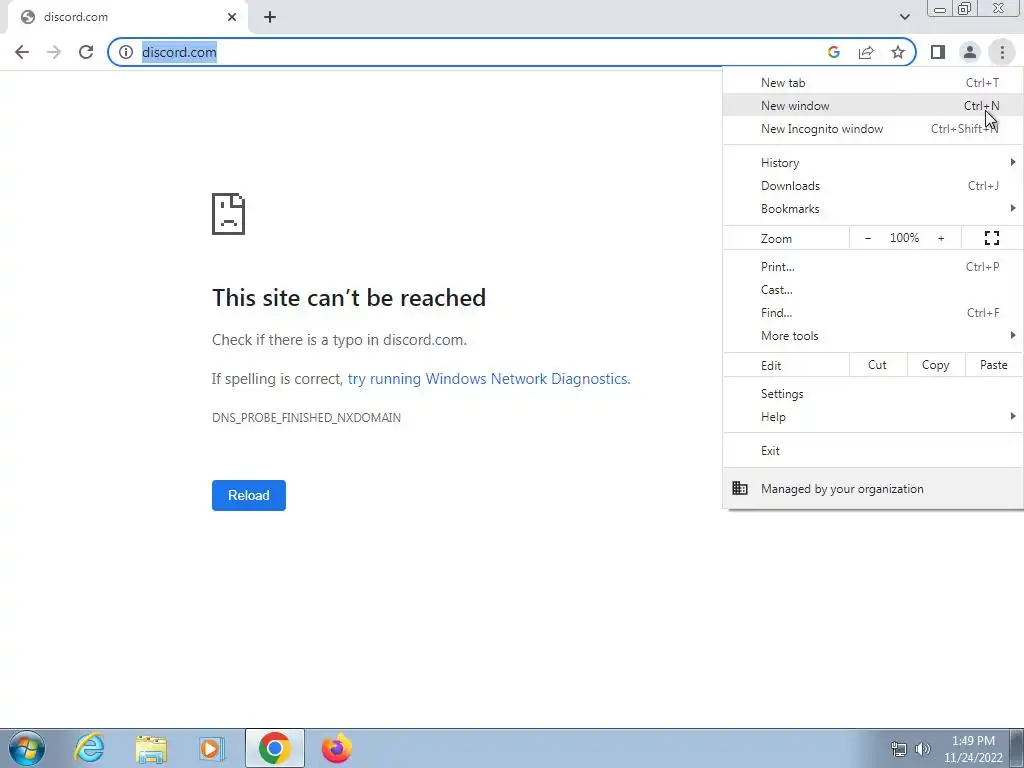
Task: Click the volume speaker tray icon
Action: [x=923, y=749]
